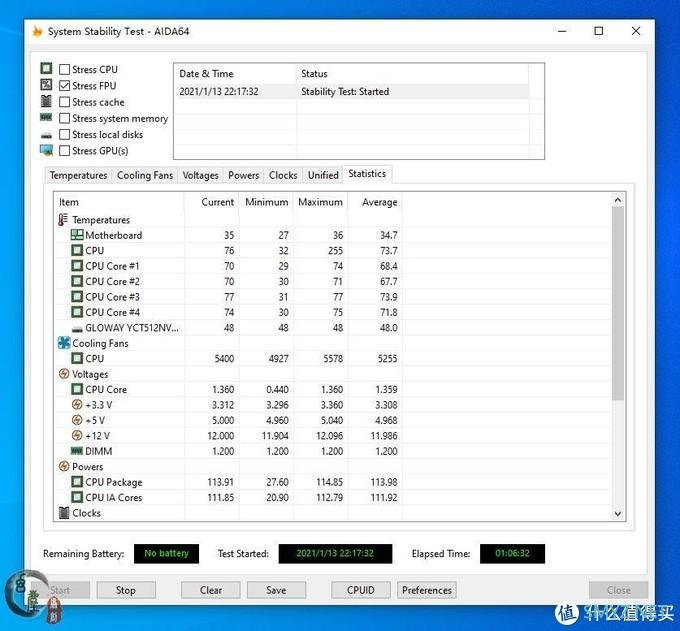Switch to the Cooling Fans tab
Screen dimensions: 680x631
pyautogui.click(x=145, y=175)
